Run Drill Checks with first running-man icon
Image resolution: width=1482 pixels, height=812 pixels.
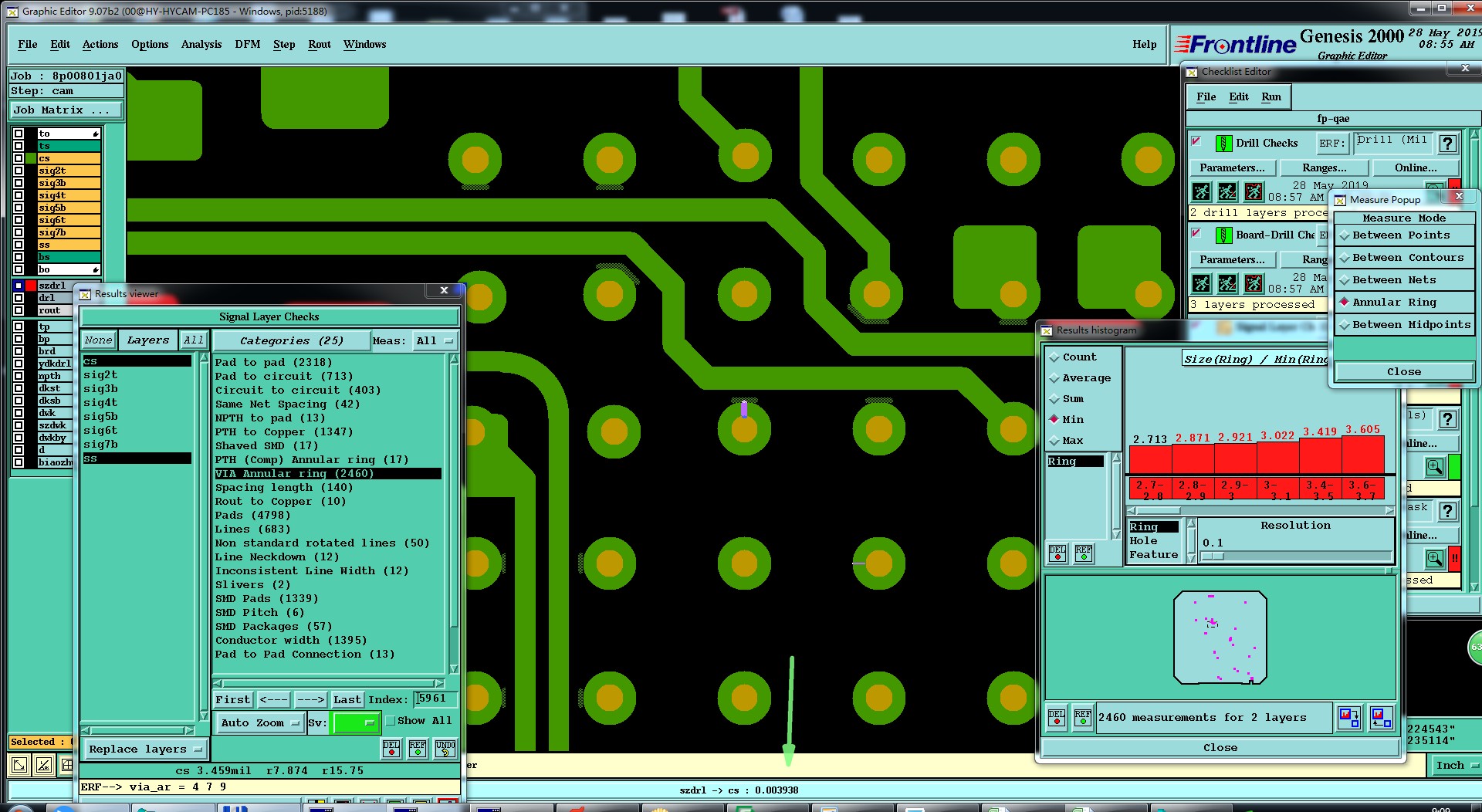tap(1201, 191)
